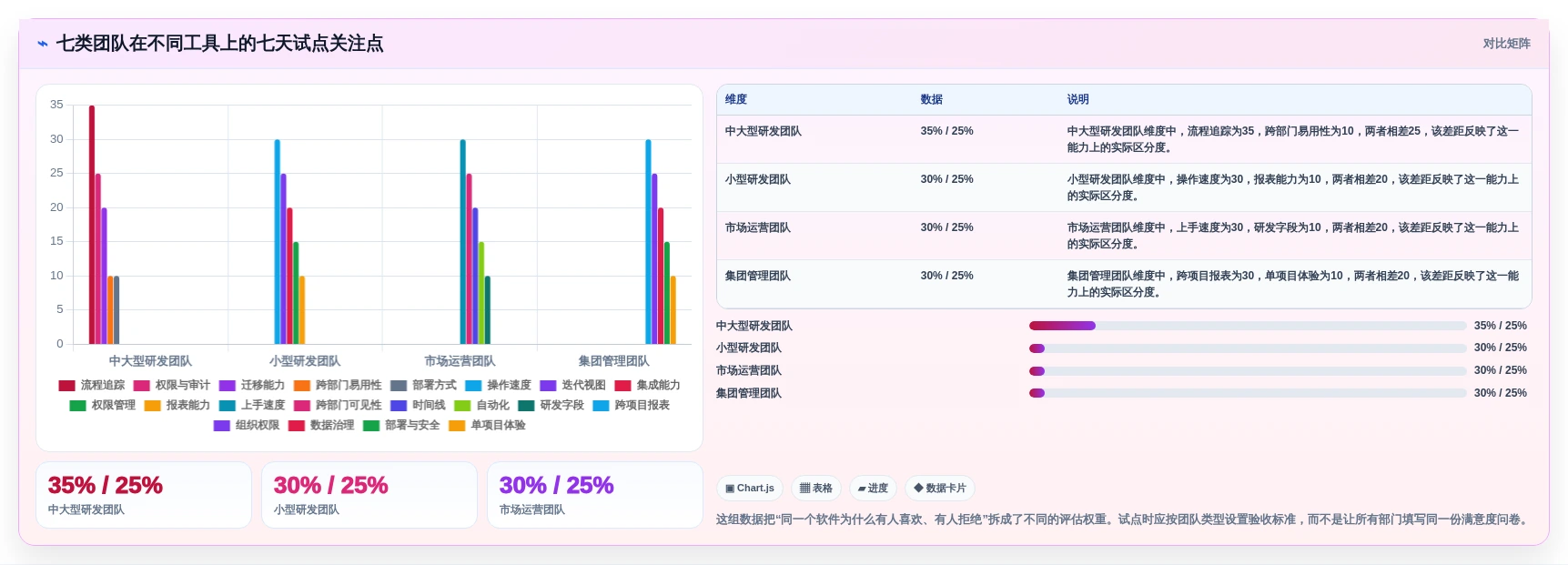Toggle the 组织权限 legend entry
Viewport: 1568px width, 565px height.
[247, 425]
